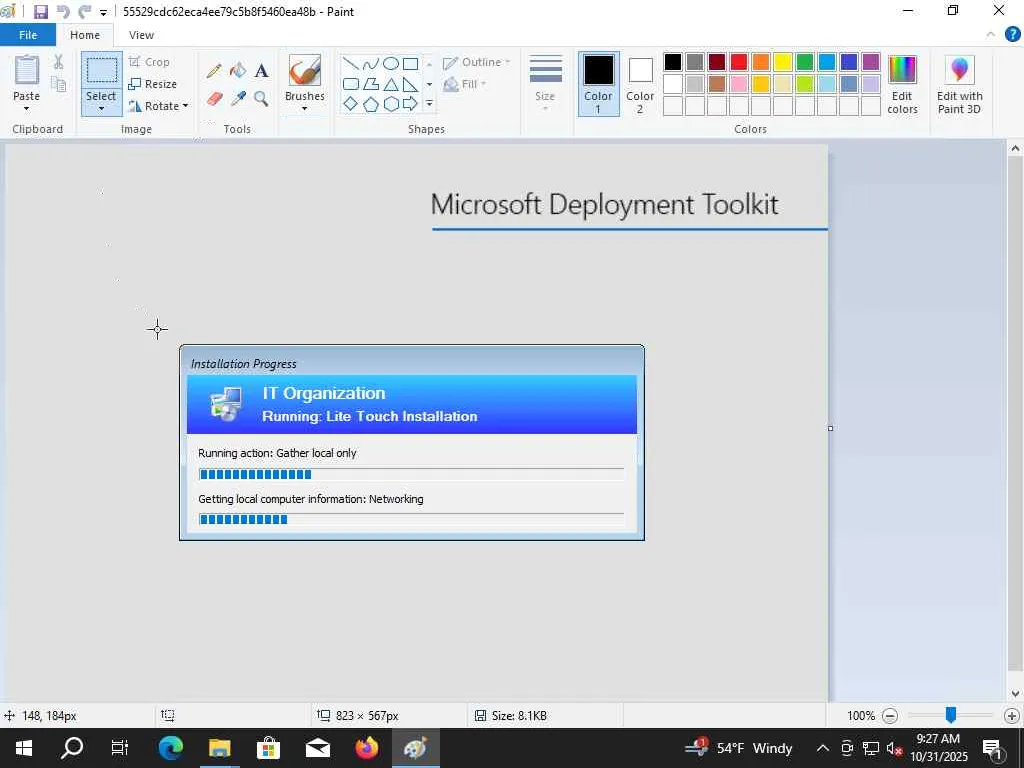Switch to the View tab
Viewport: 1024px width, 768px height.
(141, 35)
